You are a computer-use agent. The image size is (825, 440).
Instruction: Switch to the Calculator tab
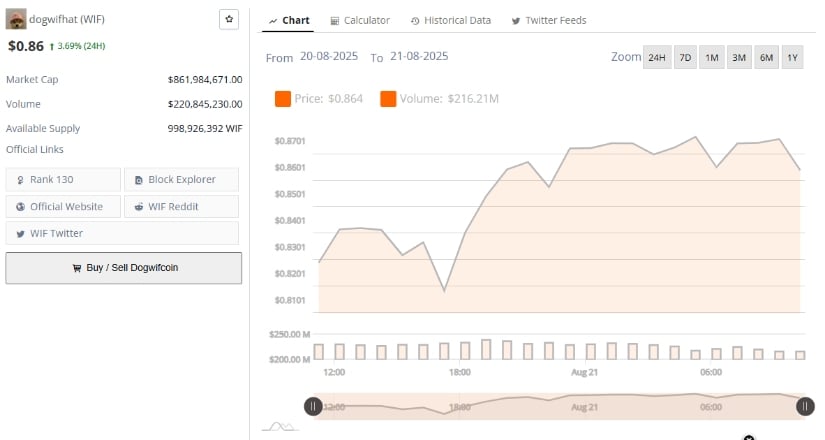(360, 21)
